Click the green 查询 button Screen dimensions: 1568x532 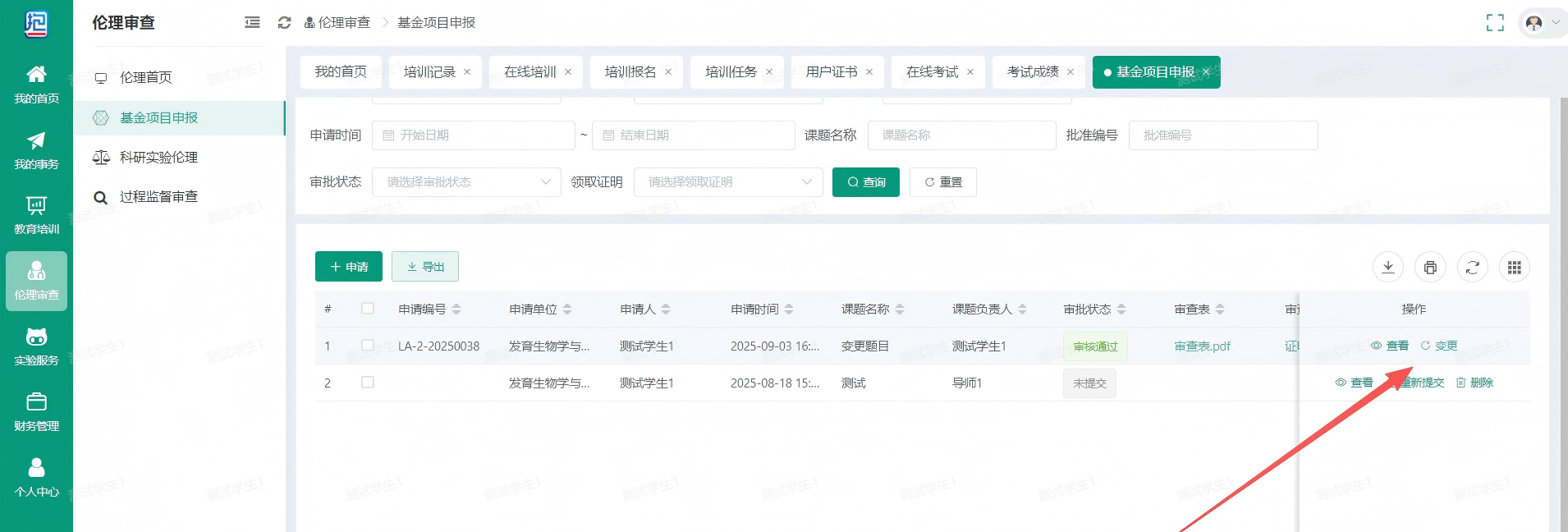coord(866,182)
